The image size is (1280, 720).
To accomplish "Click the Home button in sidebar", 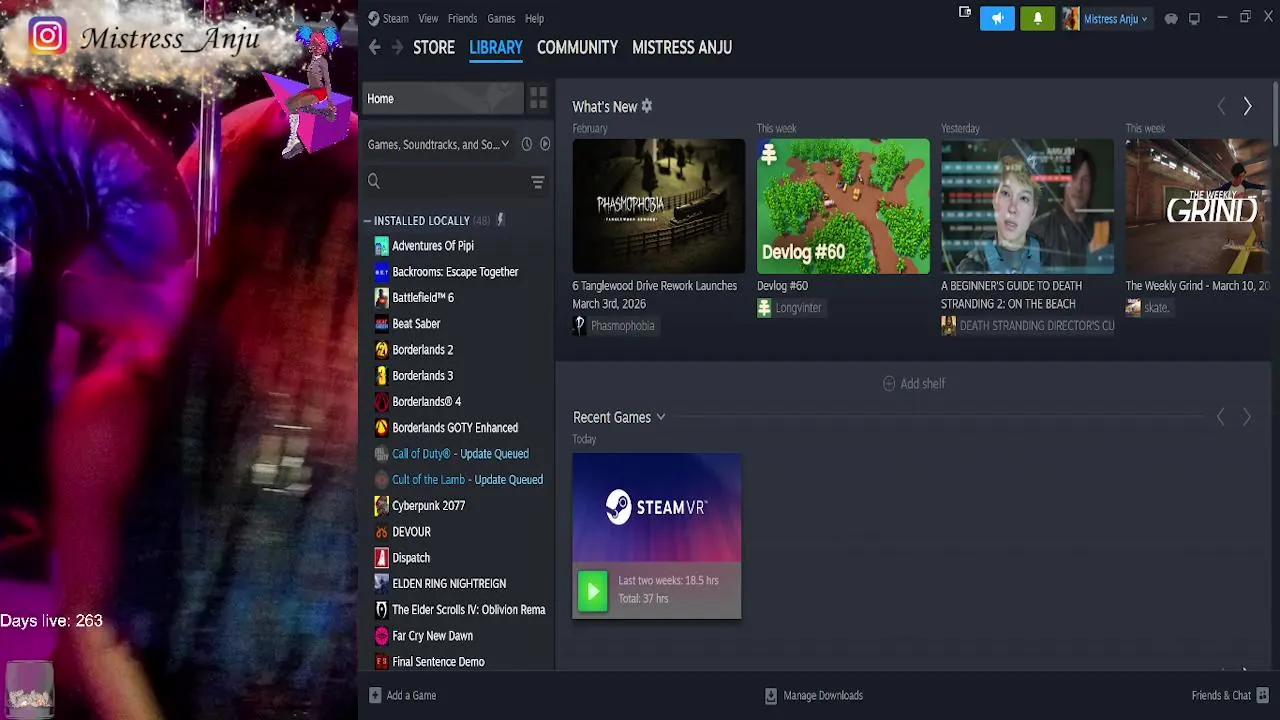I will (443, 98).
